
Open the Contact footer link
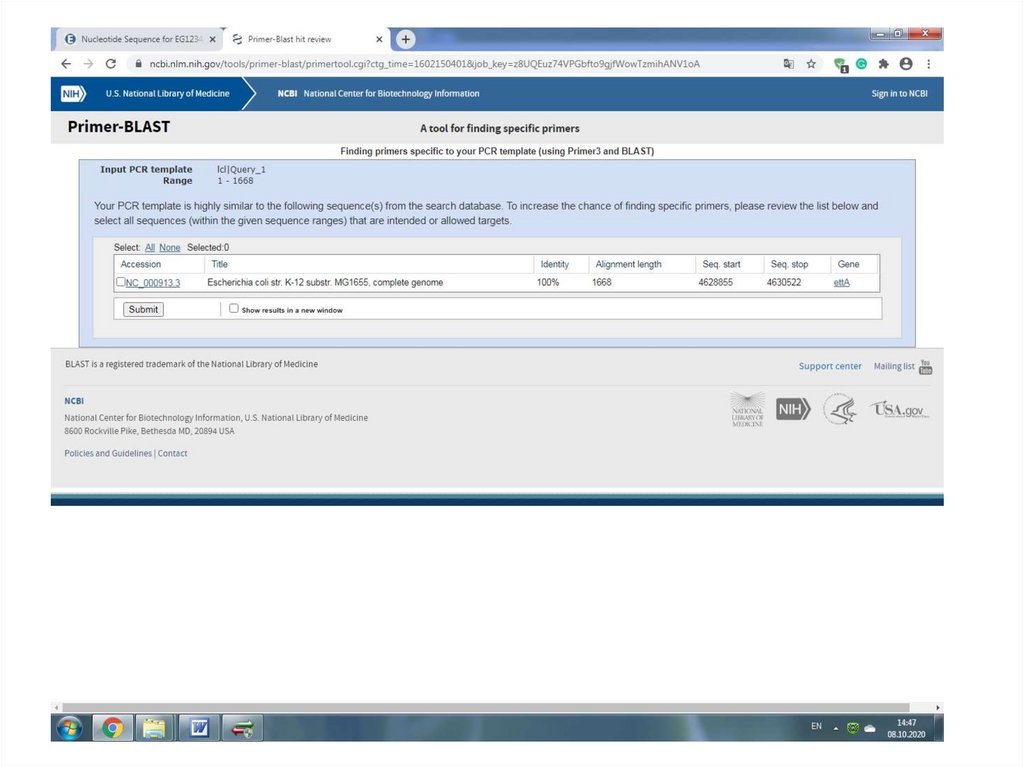click(172, 453)
